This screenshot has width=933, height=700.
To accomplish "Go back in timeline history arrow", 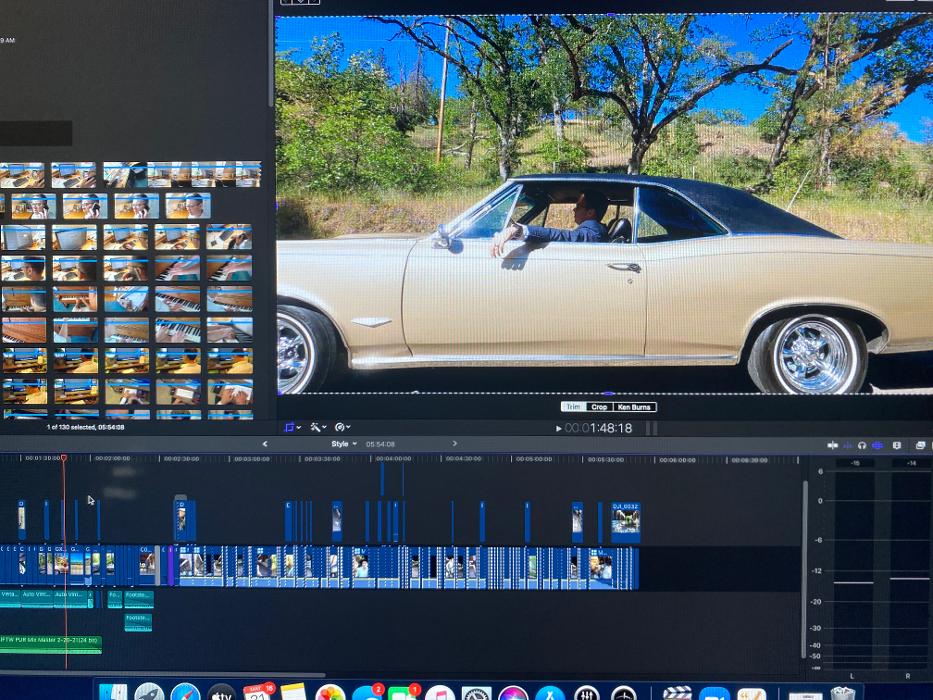I will pyautogui.click(x=265, y=444).
